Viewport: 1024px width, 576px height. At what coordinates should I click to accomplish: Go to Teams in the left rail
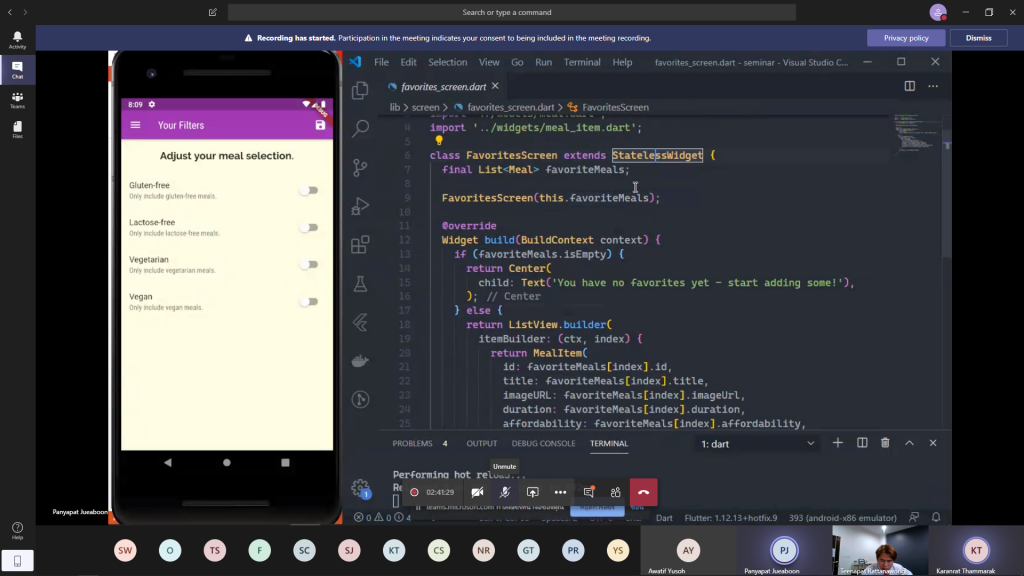[x=17, y=100]
